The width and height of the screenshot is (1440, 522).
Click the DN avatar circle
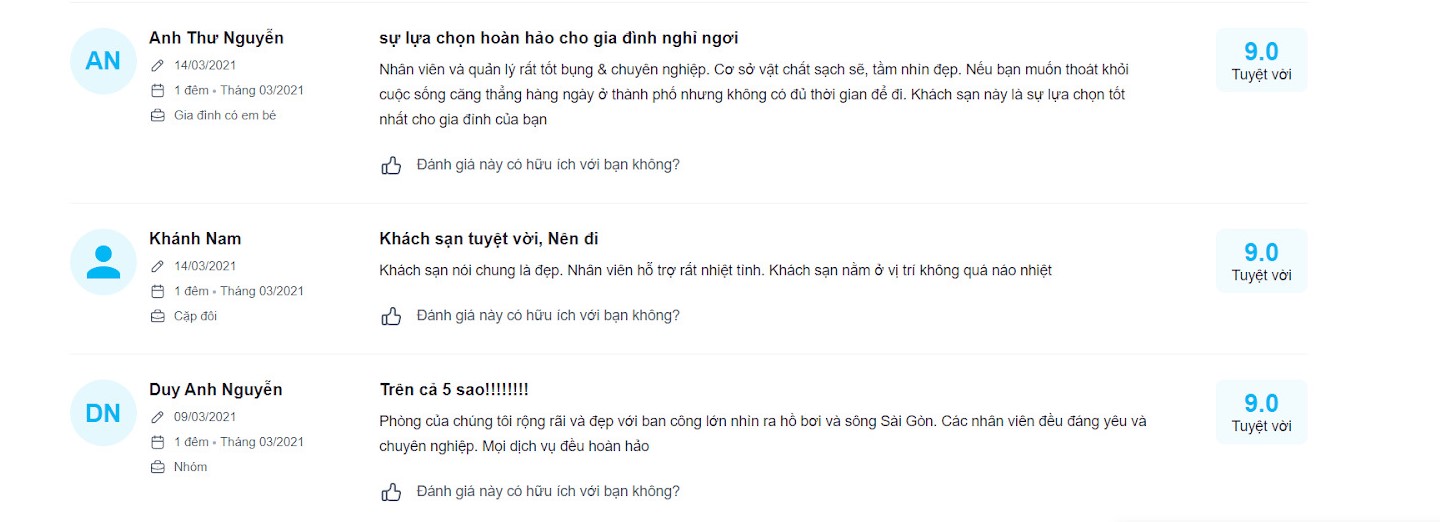(x=103, y=413)
